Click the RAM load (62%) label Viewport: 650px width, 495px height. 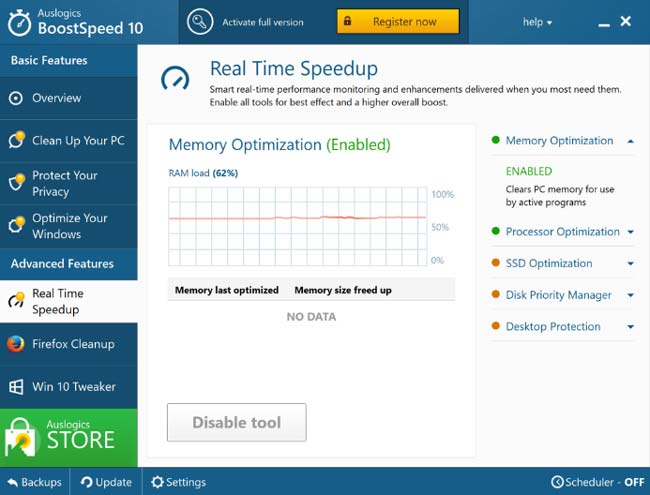click(x=203, y=173)
